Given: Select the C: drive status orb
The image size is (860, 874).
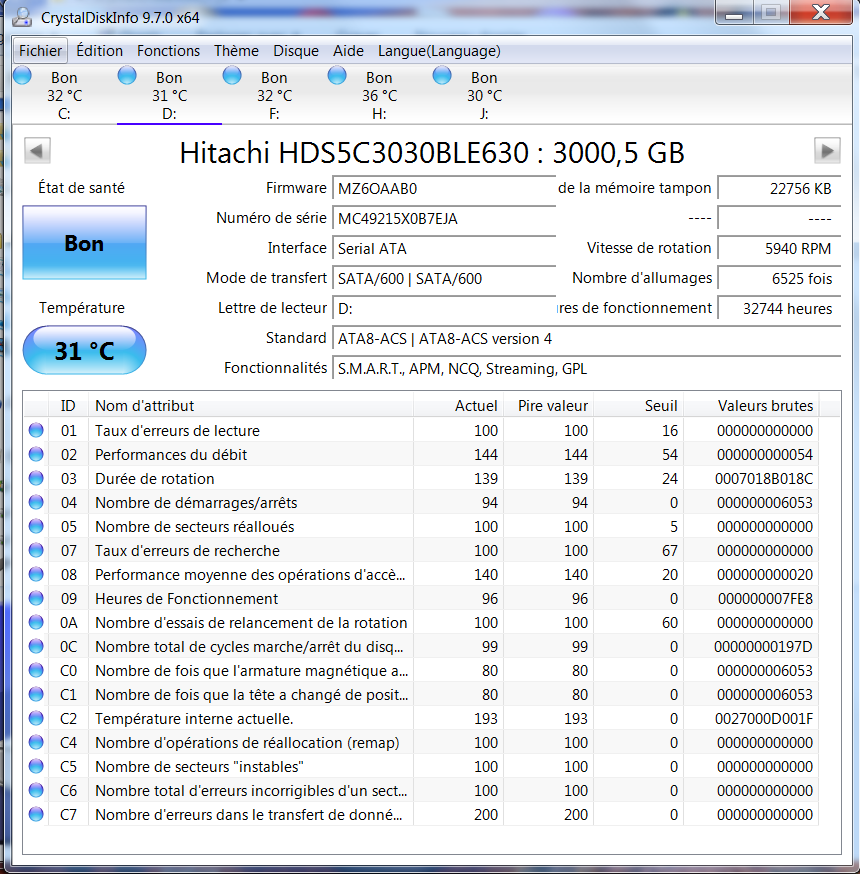Looking at the screenshot, I should tap(22, 76).
